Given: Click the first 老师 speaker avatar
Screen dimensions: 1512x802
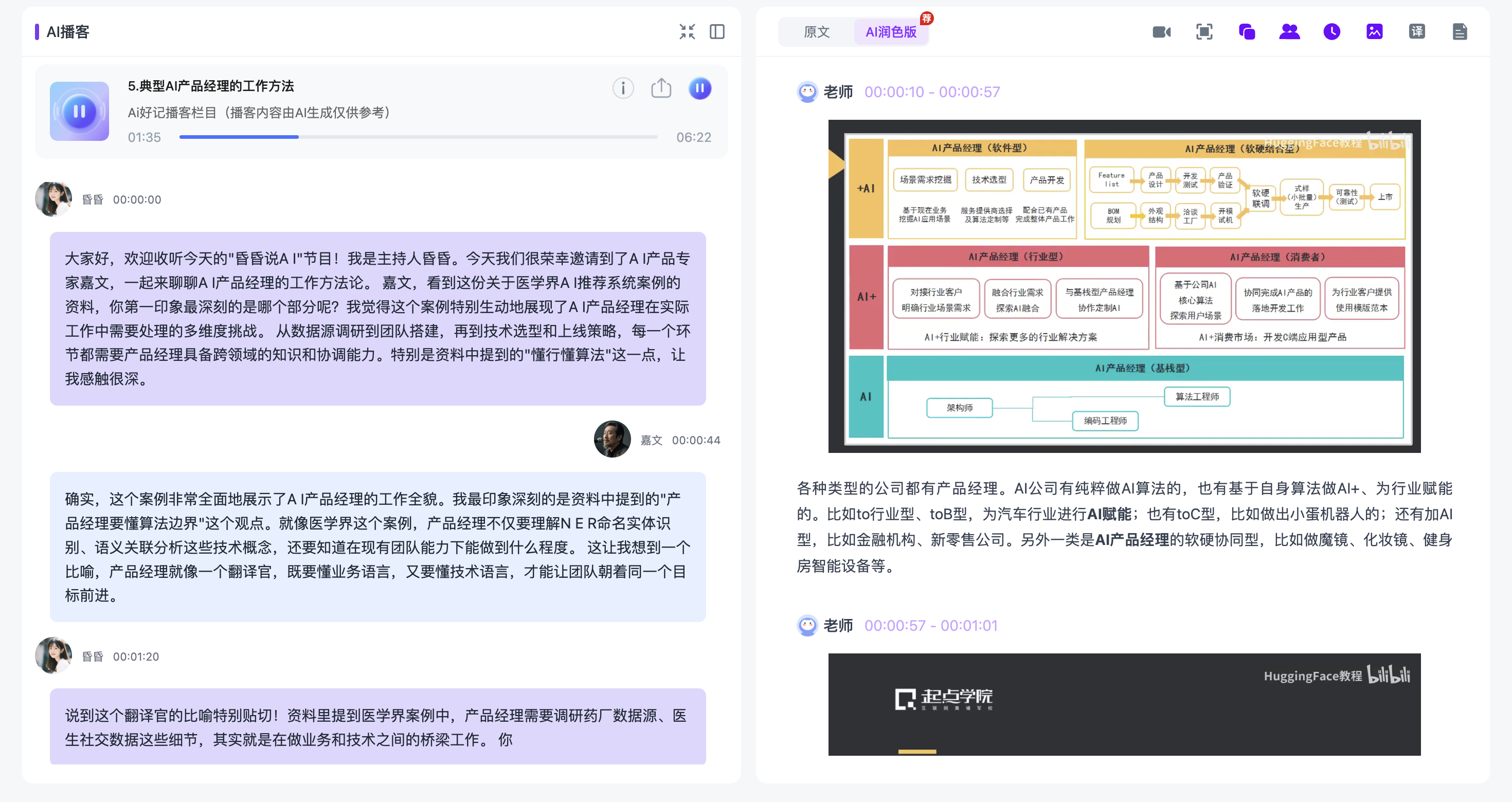Looking at the screenshot, I should (x=807, y=92).
